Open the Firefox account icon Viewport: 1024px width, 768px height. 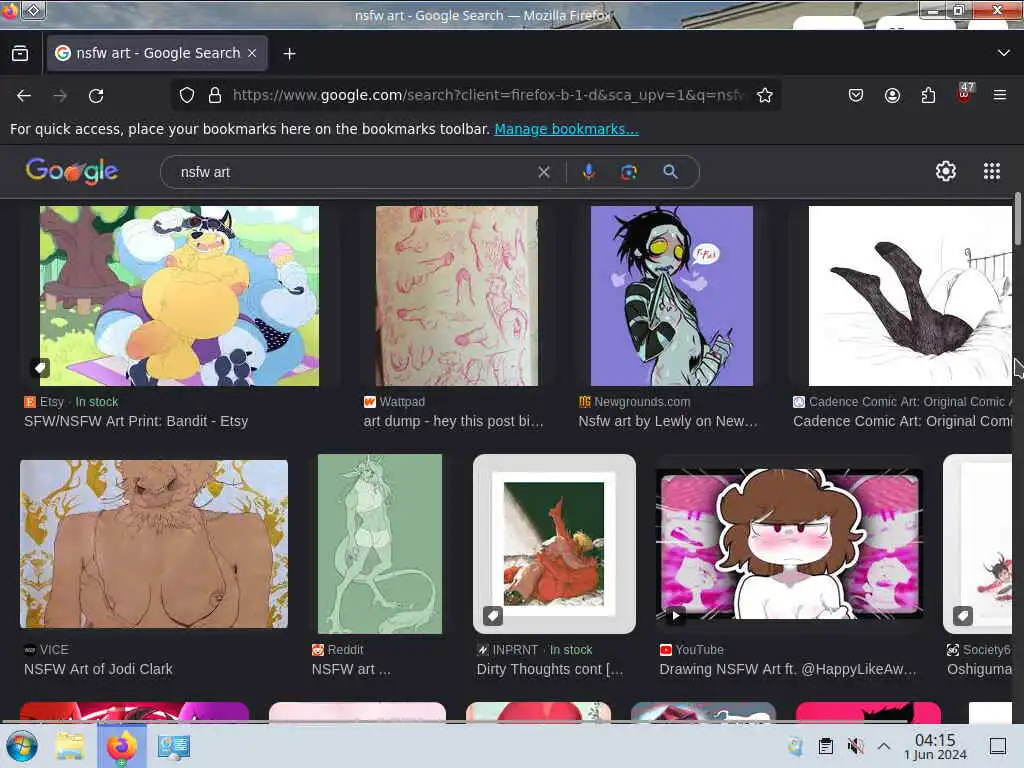tap(892, 95)
